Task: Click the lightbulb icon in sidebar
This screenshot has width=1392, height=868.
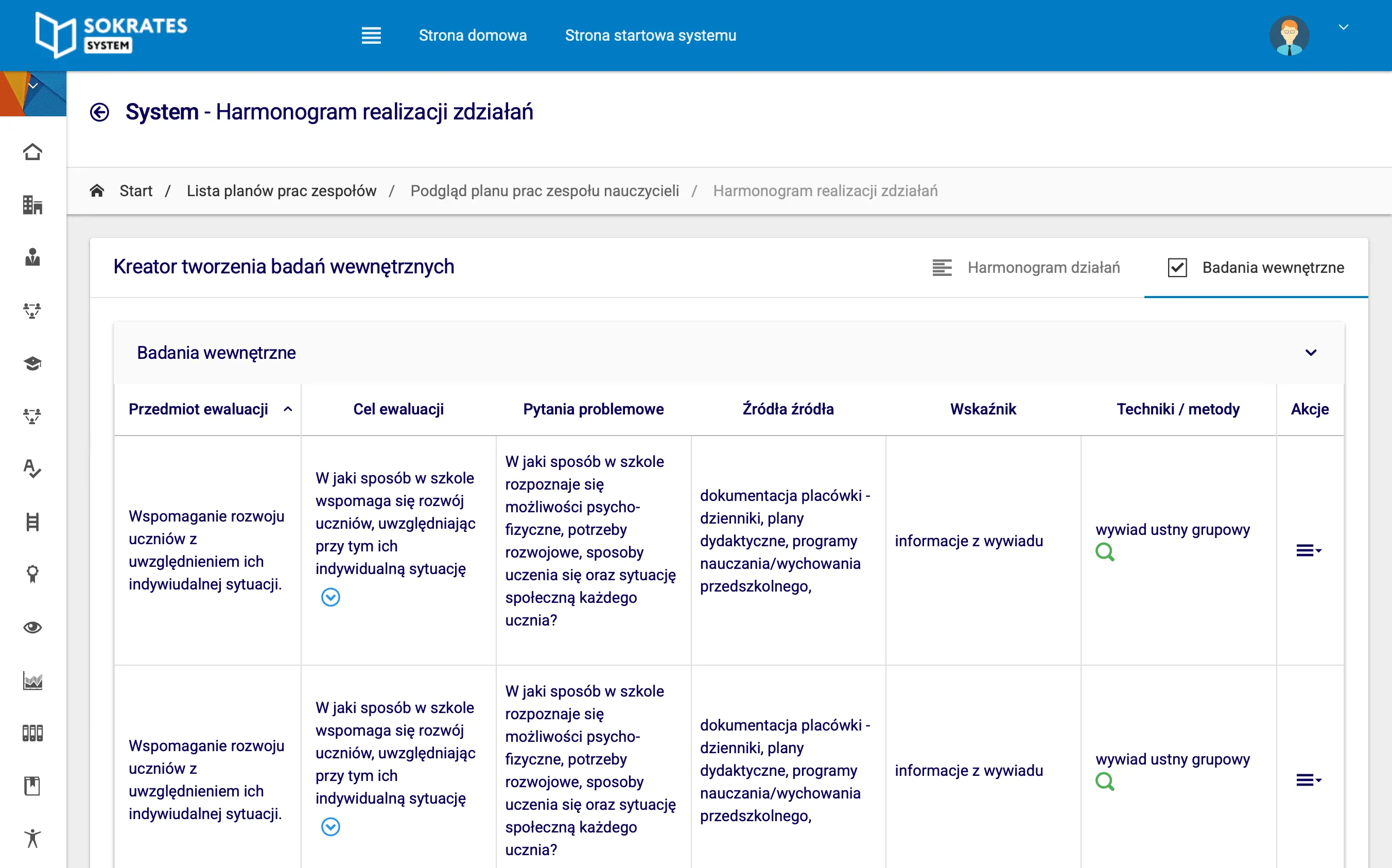Action: (33, 574)
